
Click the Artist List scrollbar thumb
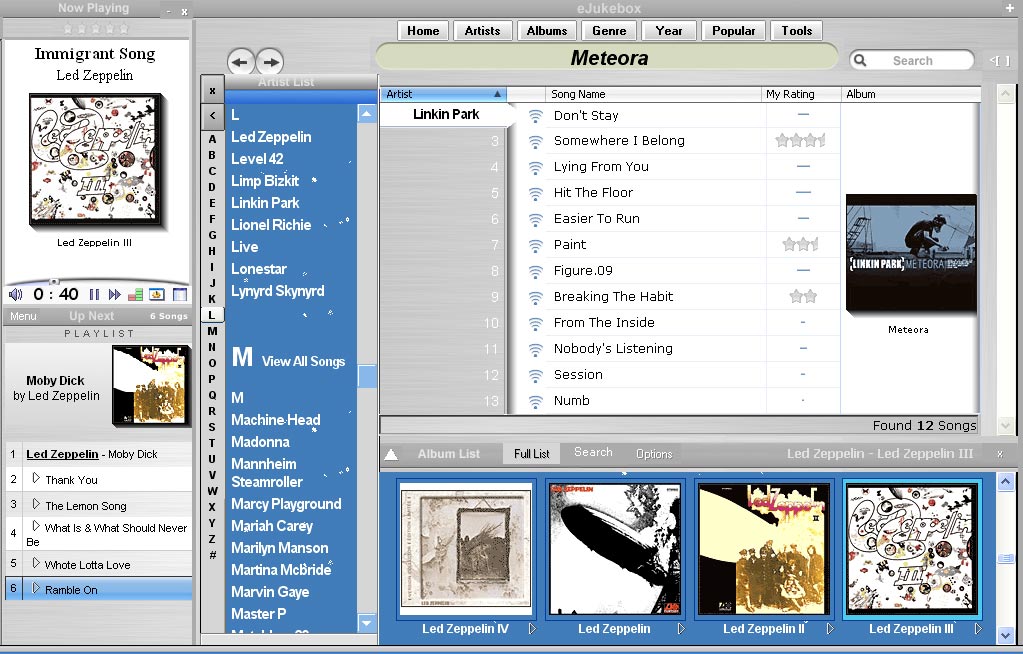click(x=367, y=376)
